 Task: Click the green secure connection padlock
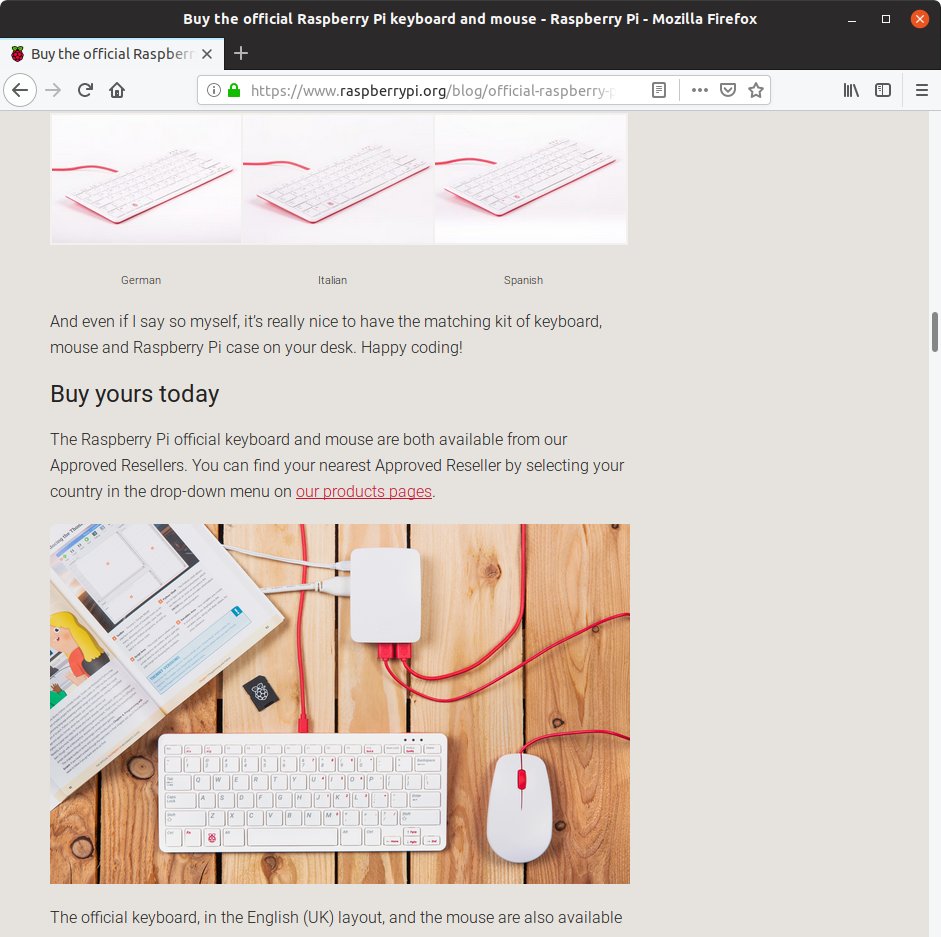point(234,90)
